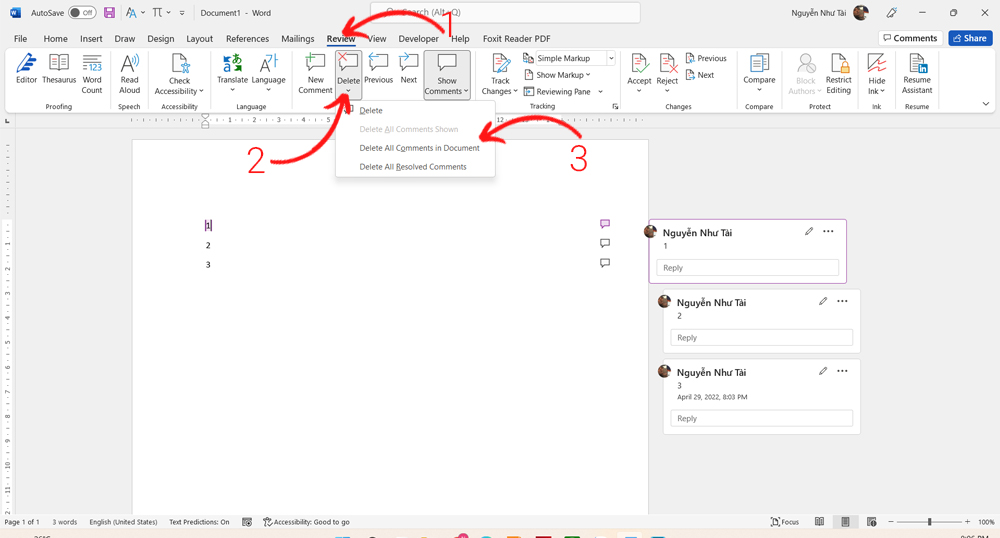The image size is (1000, 538).
Task: Expand the Show Markup menu
Action: [557, 75]
